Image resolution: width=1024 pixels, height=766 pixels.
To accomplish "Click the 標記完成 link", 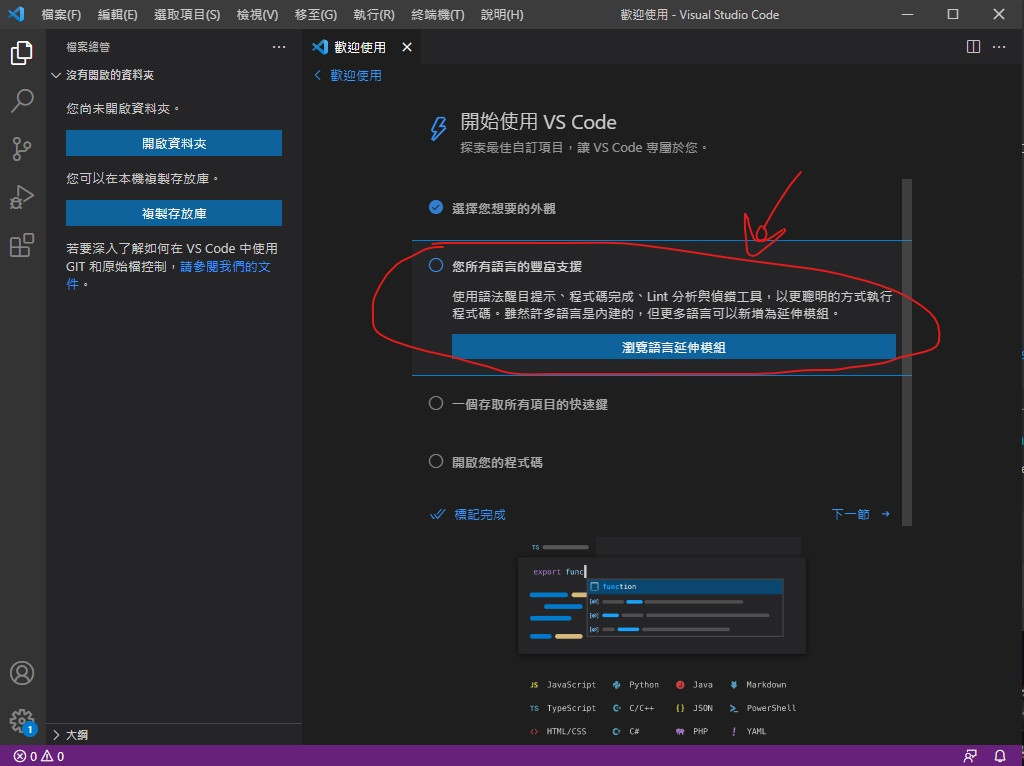I will coord(468,515).
